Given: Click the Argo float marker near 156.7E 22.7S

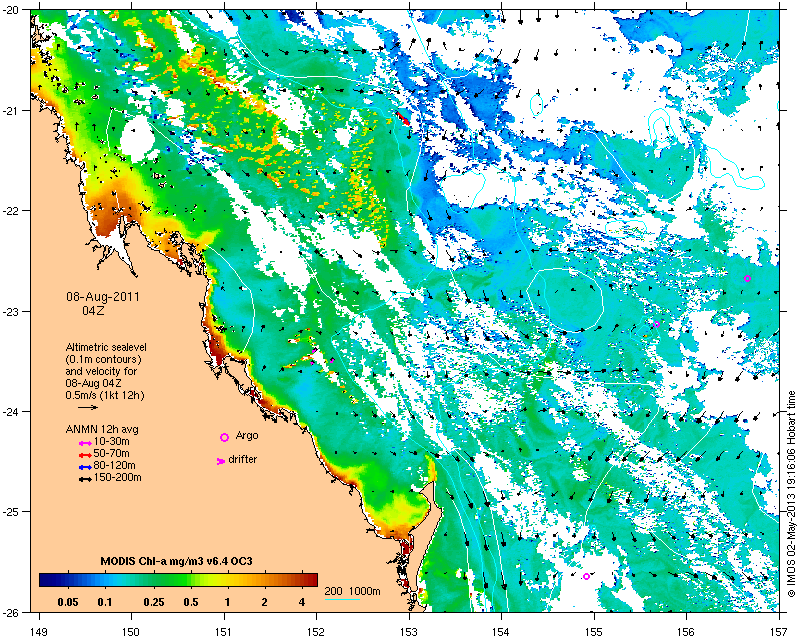Looking at the screenshot, I should coord(747,279).
